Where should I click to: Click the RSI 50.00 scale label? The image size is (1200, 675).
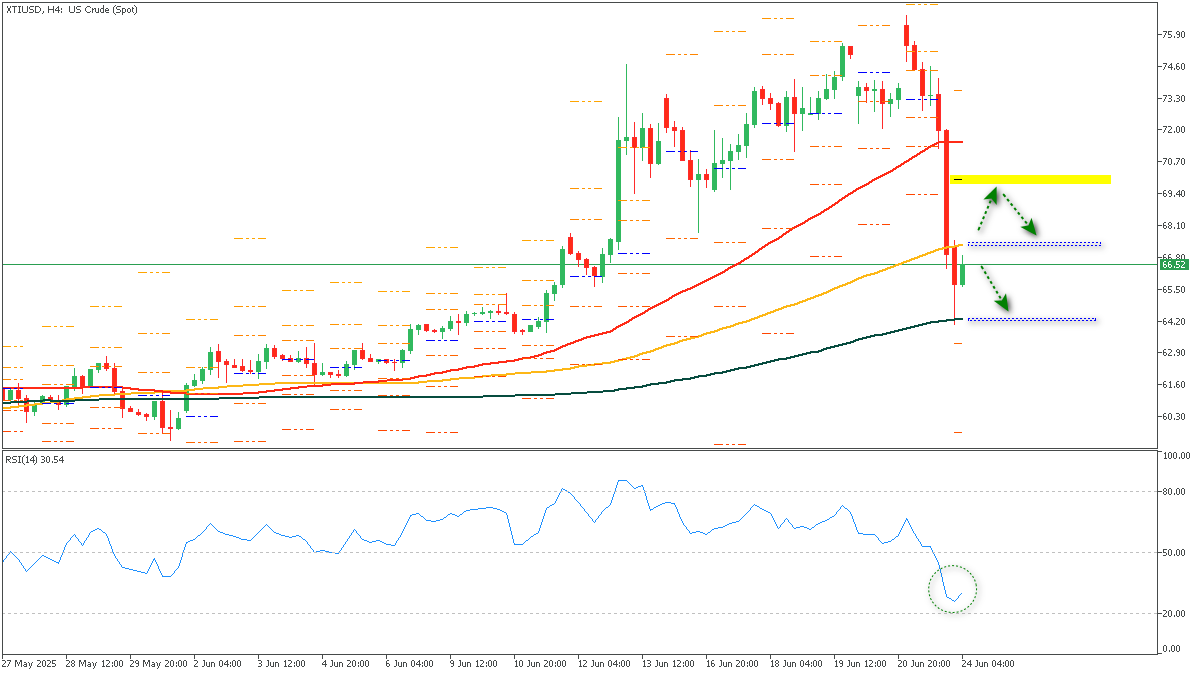coord(1173,552)
